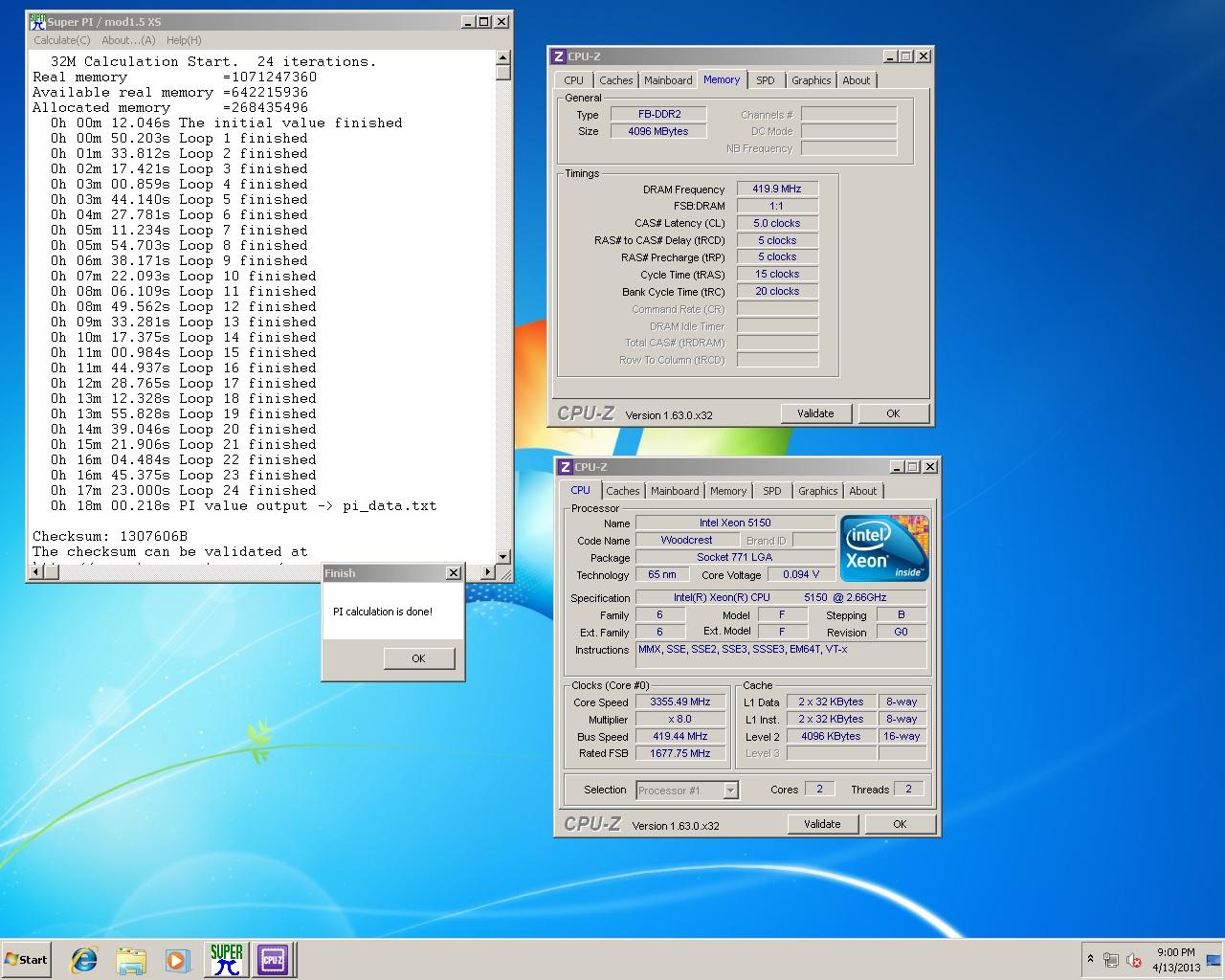This screenshot has width=1225, height=980.
Task: Click the network tray icon
Action: click(x=1111, y=960)
